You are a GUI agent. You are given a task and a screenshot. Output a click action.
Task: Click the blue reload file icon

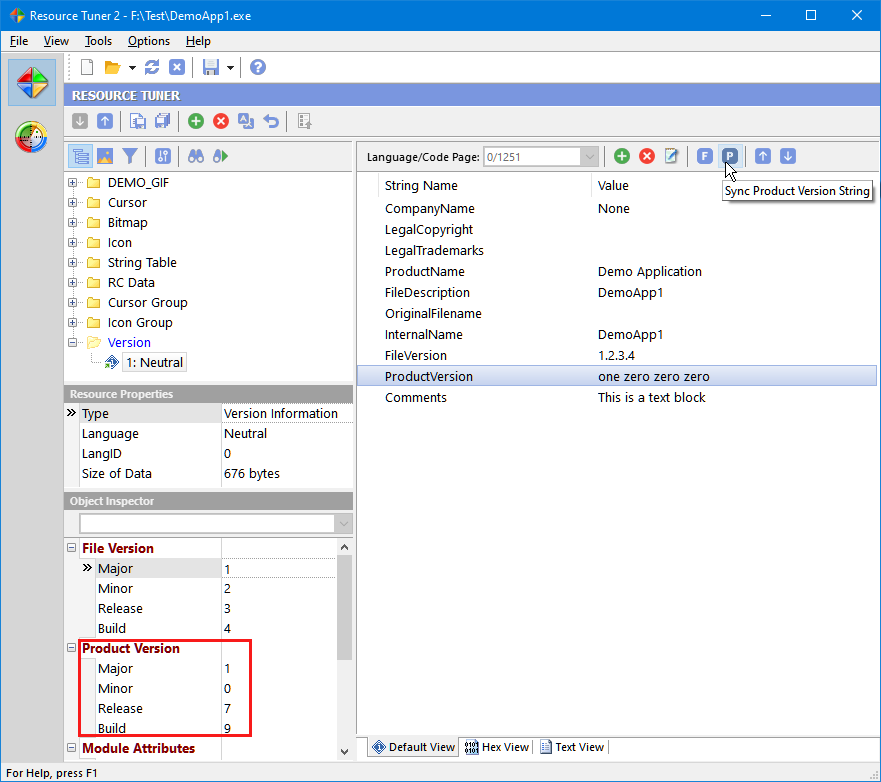pyautogui.click(x=152, y=67)
